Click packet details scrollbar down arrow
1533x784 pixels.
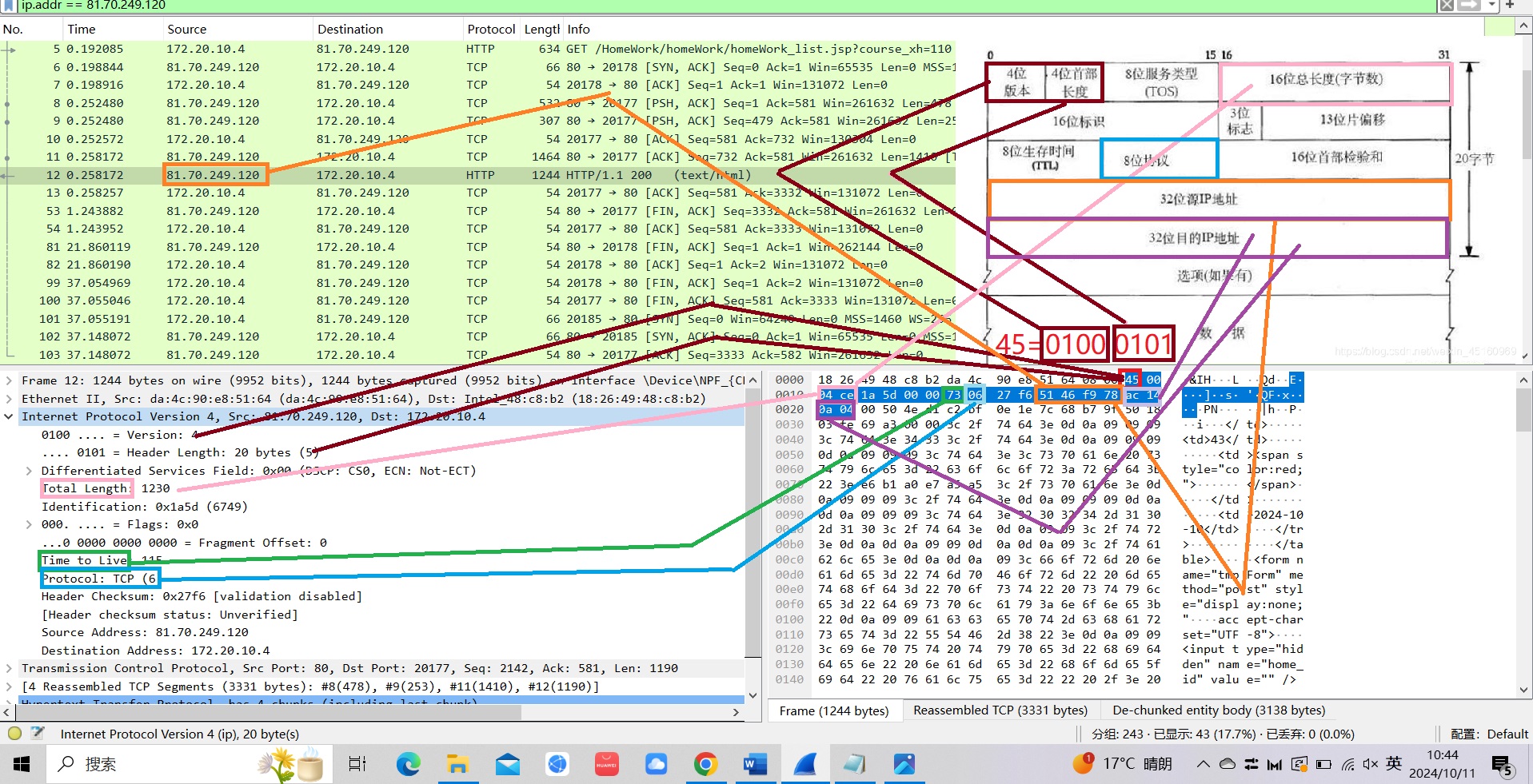(753, 695)
